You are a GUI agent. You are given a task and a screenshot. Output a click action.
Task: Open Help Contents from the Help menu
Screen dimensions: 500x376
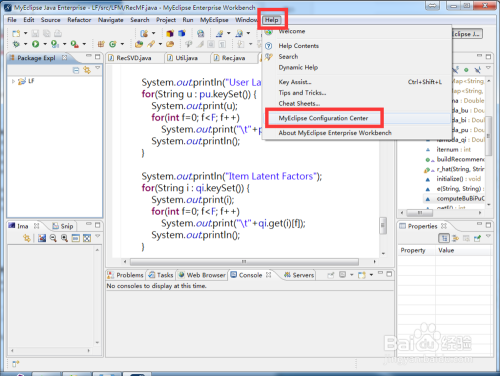tap(299, 46)
